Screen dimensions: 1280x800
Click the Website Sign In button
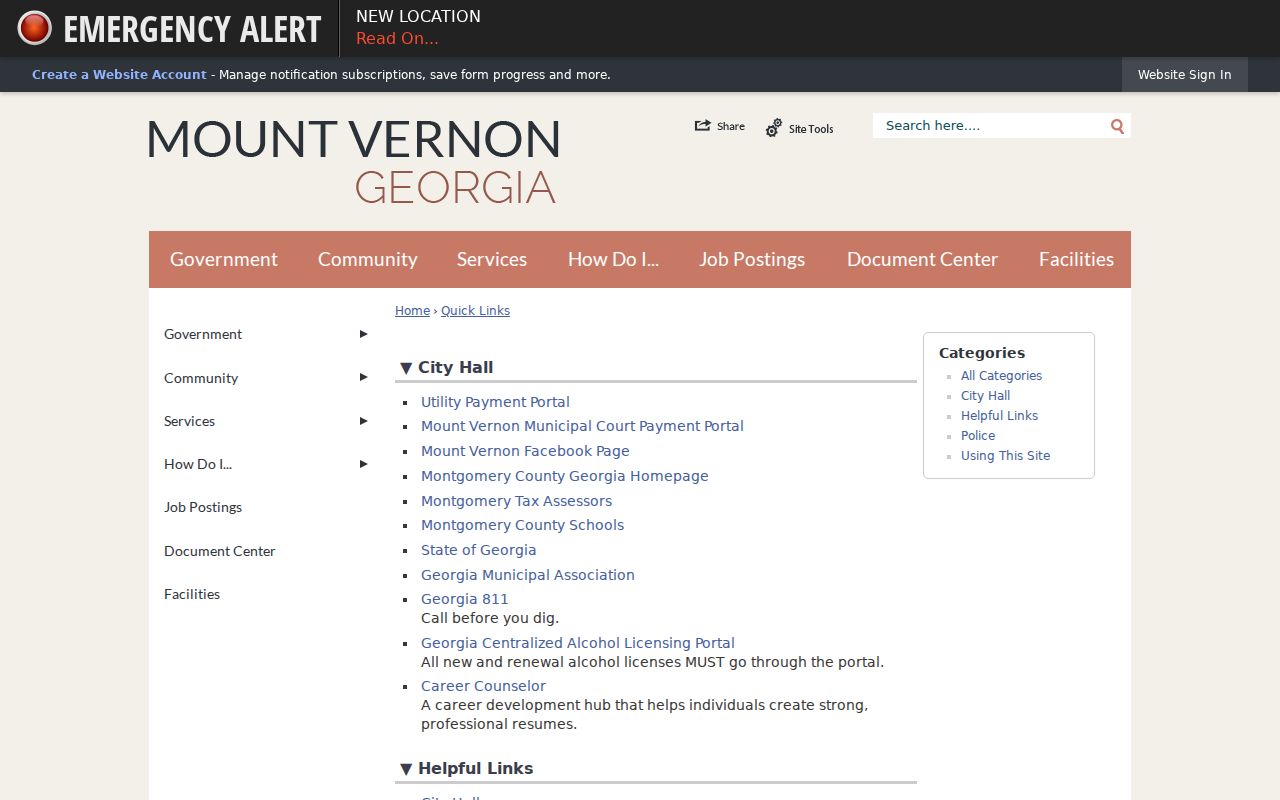(x=1185, y=75)
